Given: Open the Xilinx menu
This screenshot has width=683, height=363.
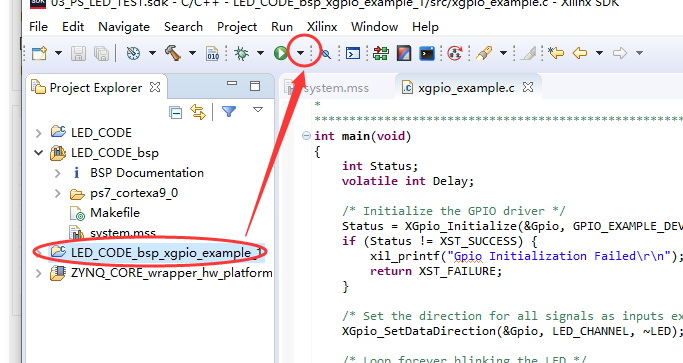Looking at the screenshot, I should pos(322,27).
